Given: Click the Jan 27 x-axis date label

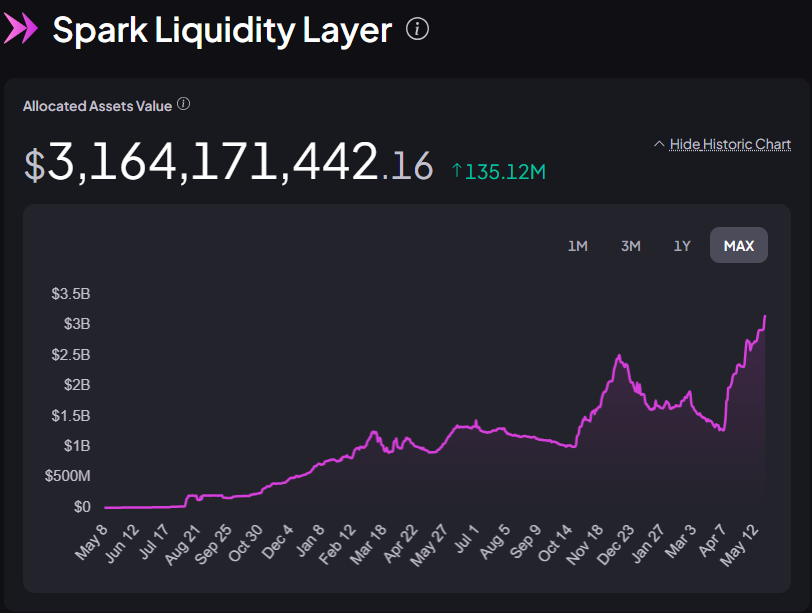Looking at the screenshot, I should click(648, 544).
